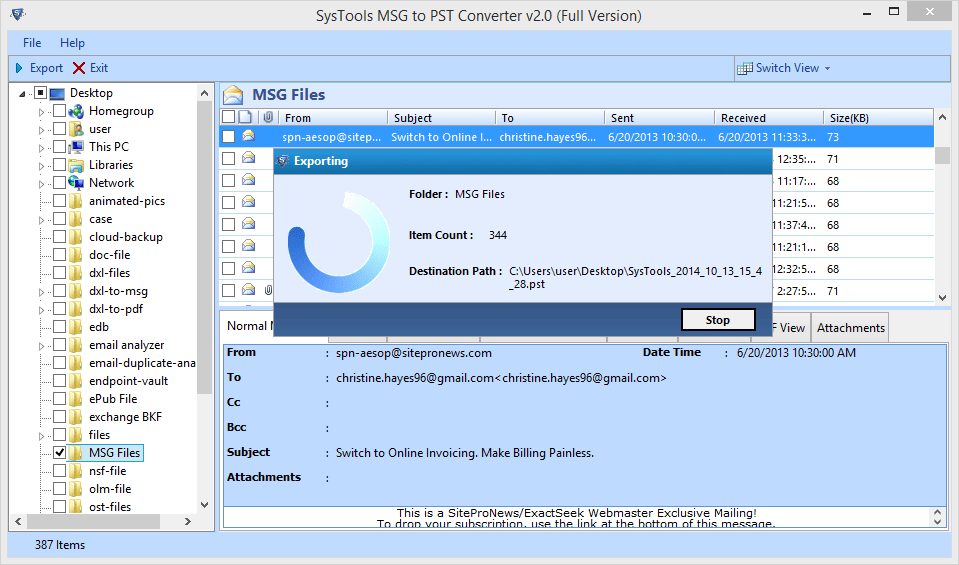The width and height of the screenshot is (959, 565).
Task: Click the ePub File folder icon
Action: [x=76, y=399]
